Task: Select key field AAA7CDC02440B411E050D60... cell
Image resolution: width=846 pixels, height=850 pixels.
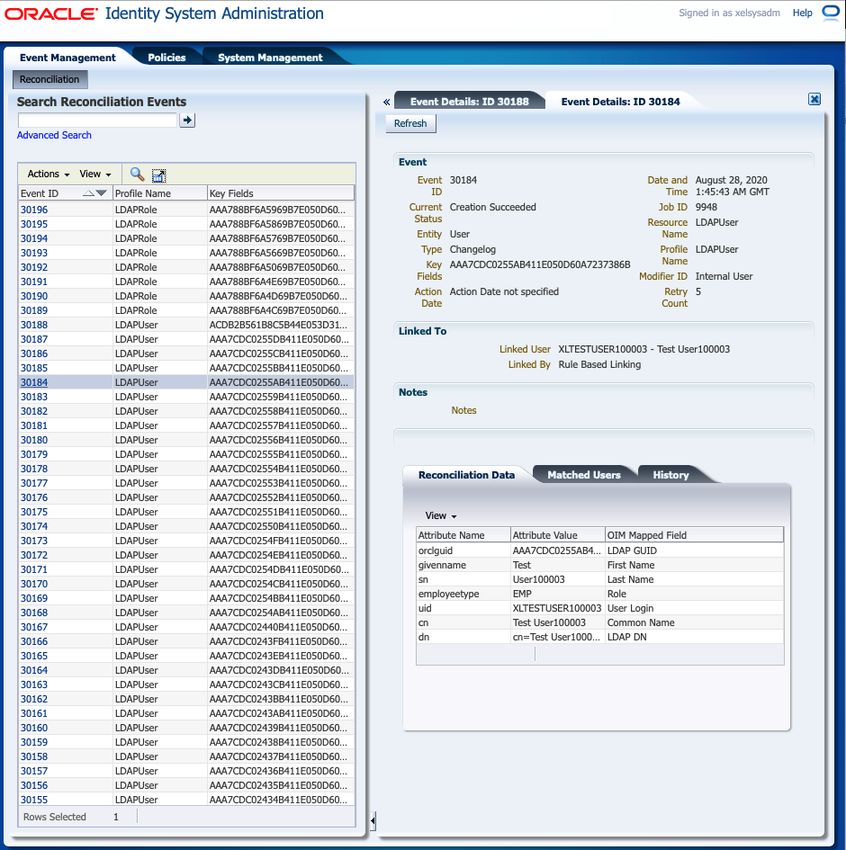Action: tap(281, 627)
